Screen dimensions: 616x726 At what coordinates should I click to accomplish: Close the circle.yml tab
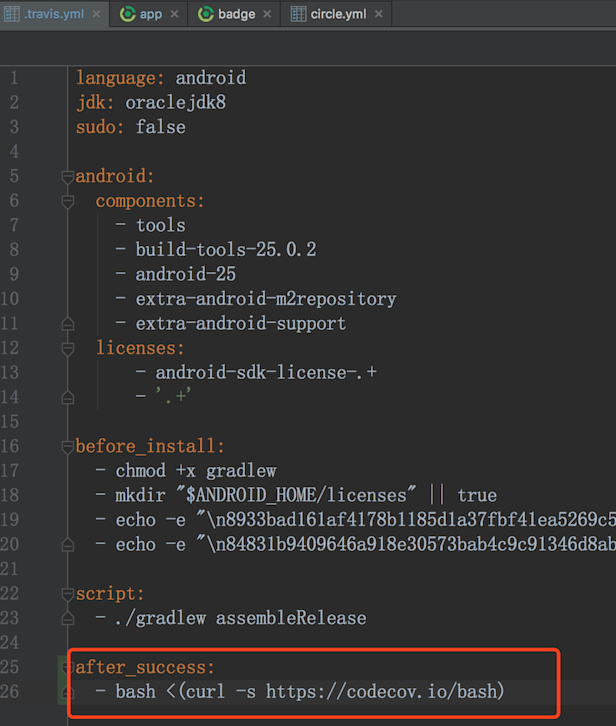tap(379, 14)
